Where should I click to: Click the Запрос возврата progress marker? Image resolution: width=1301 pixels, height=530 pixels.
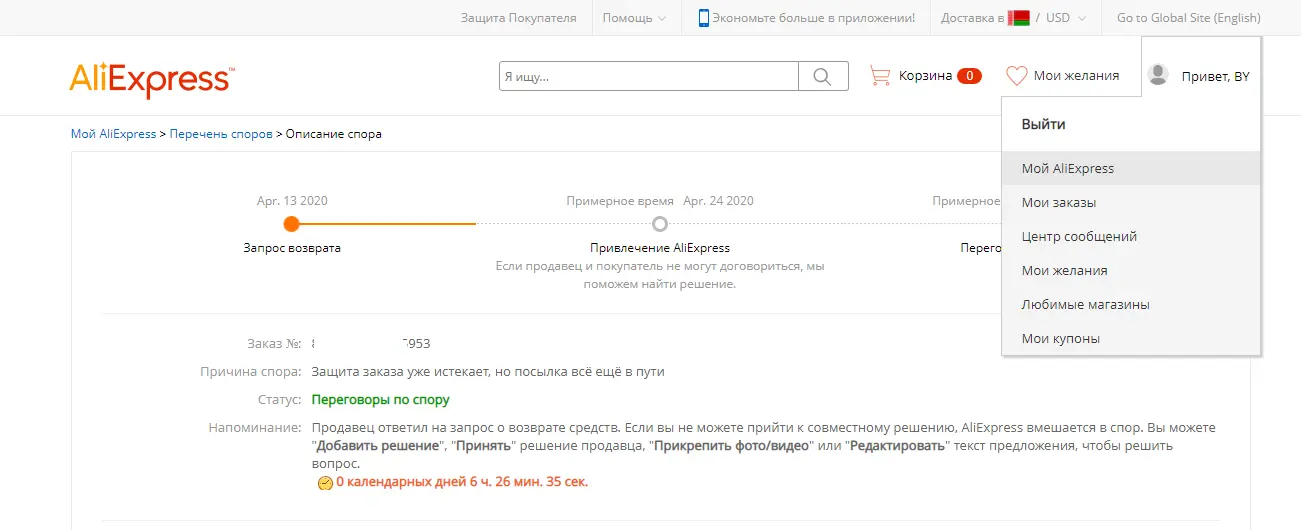(292, 224)
